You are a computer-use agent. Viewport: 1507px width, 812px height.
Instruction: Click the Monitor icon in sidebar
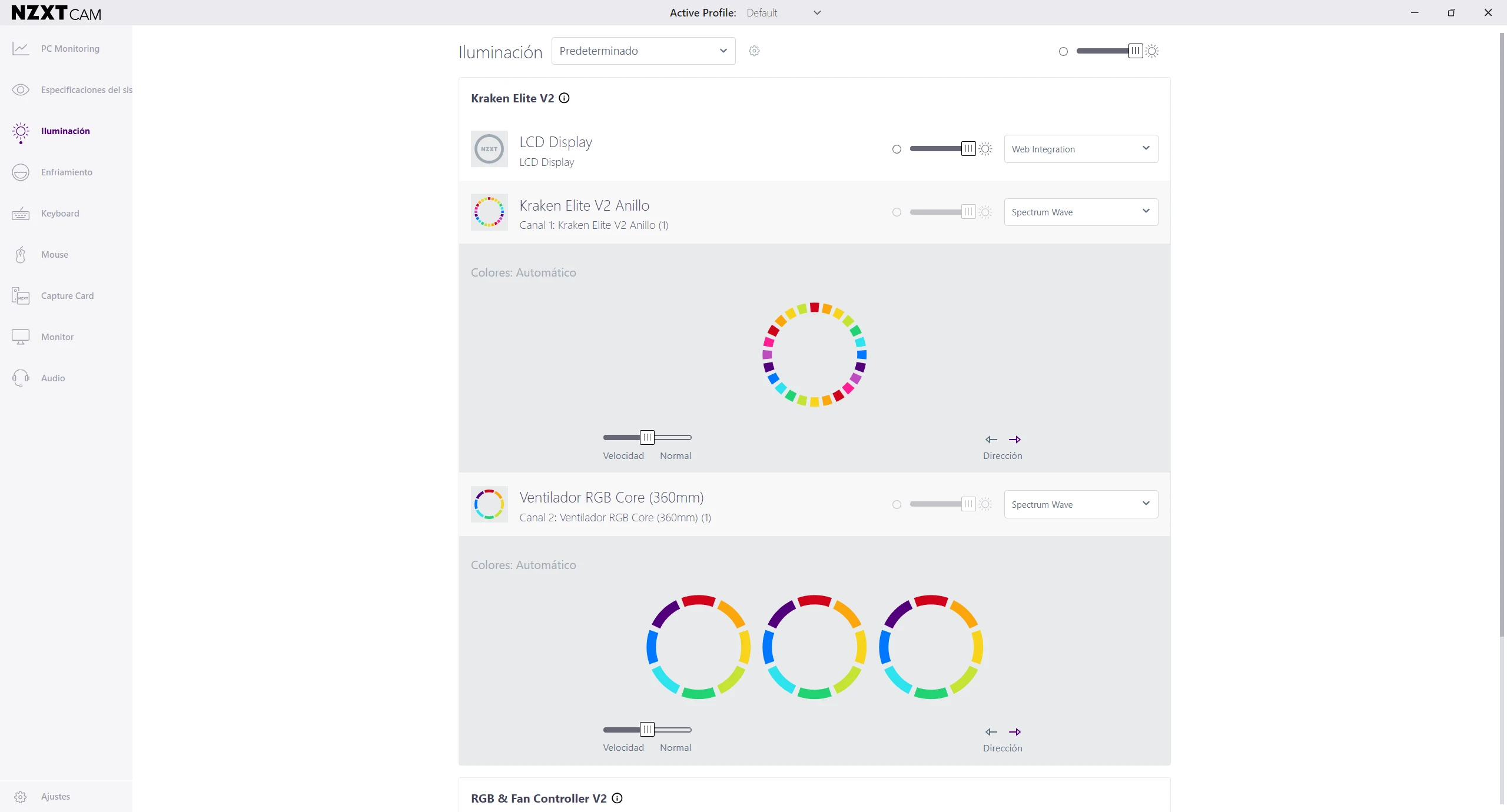point(21,337)
